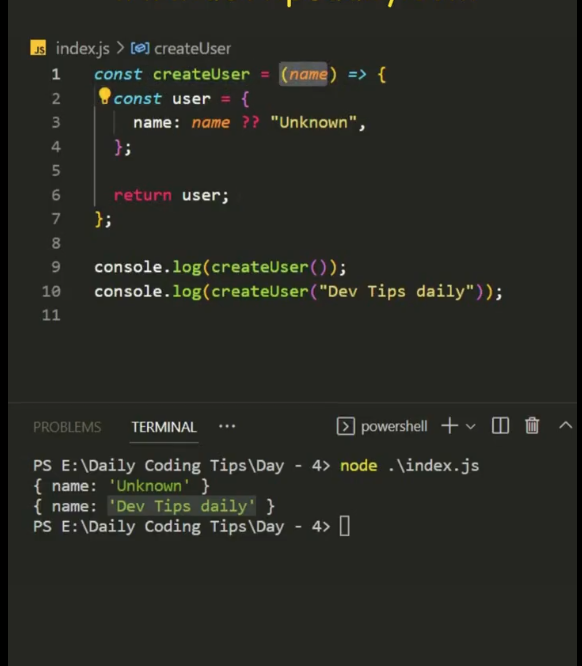Split the terminal with split icon
Image resolution: width=582 pixels, height=666 pixels.
click(x=500, y=426)
